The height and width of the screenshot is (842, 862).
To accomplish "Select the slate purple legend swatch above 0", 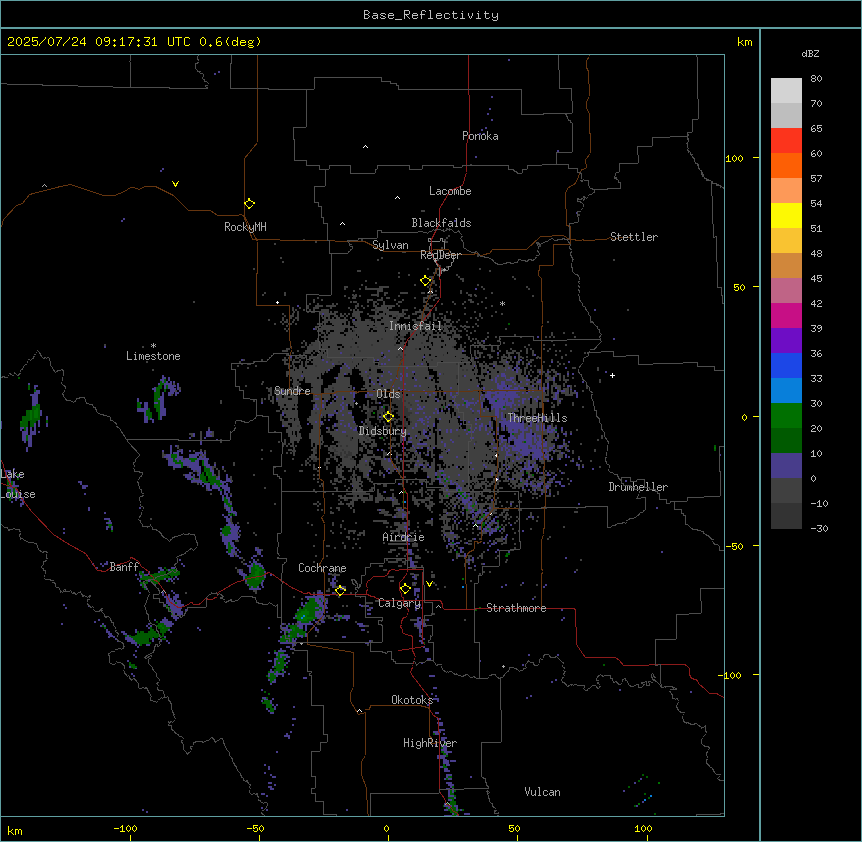I will click(x=786, y=466).
